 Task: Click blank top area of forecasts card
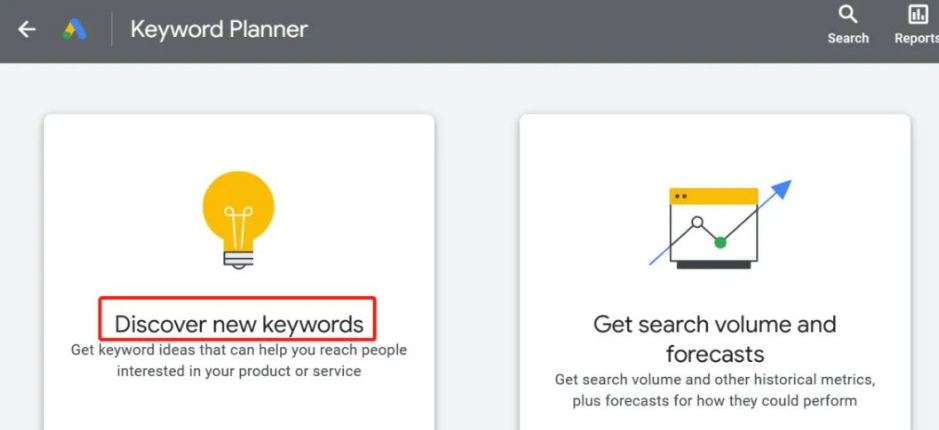point(714,140)
